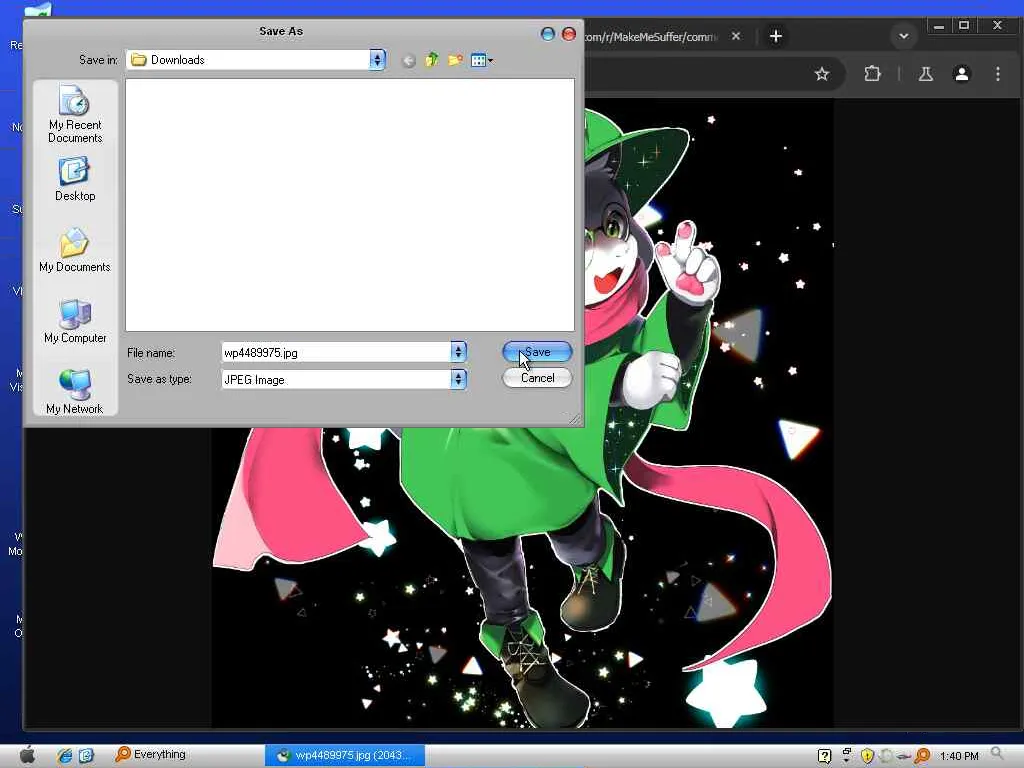Switch to wp4489975.jpg taskbar window
Image resolution: width=1024 pixels, height=768 pixels.
(x=345, y=756)
